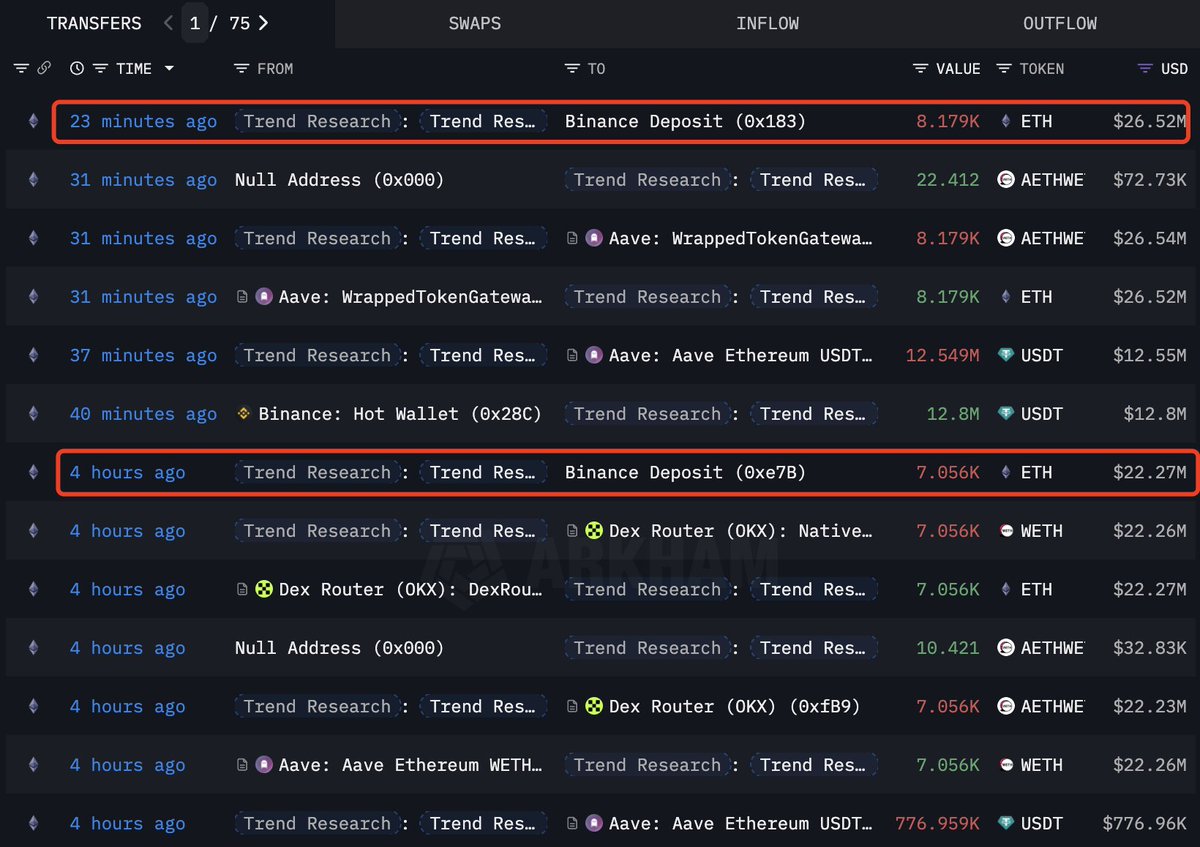Open the Dex Router (OKX) (0xfB9) address
Screen dimensions: 1200x847
735,706
